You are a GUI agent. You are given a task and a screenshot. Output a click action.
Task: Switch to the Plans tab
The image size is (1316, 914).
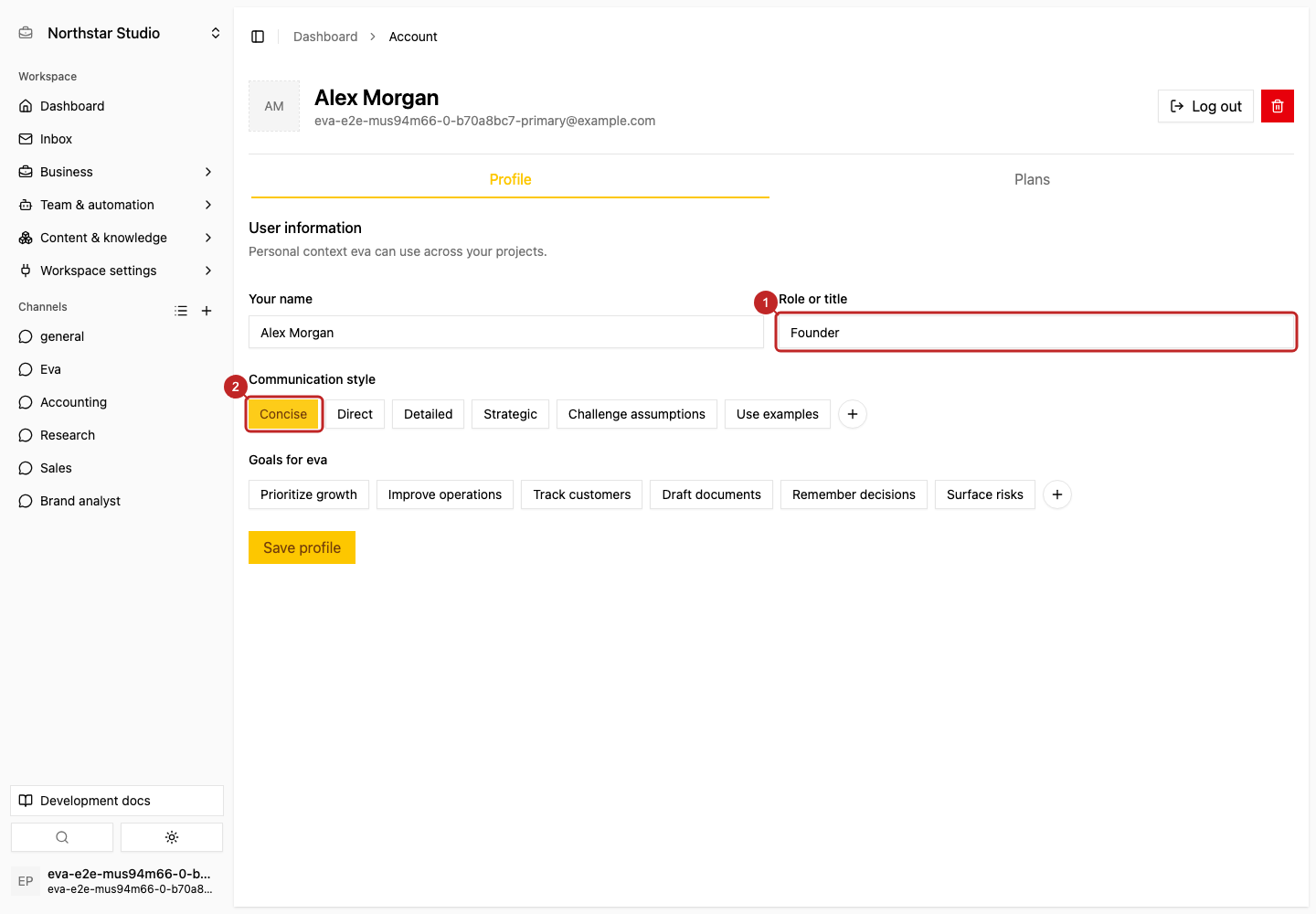[1032, 179]
